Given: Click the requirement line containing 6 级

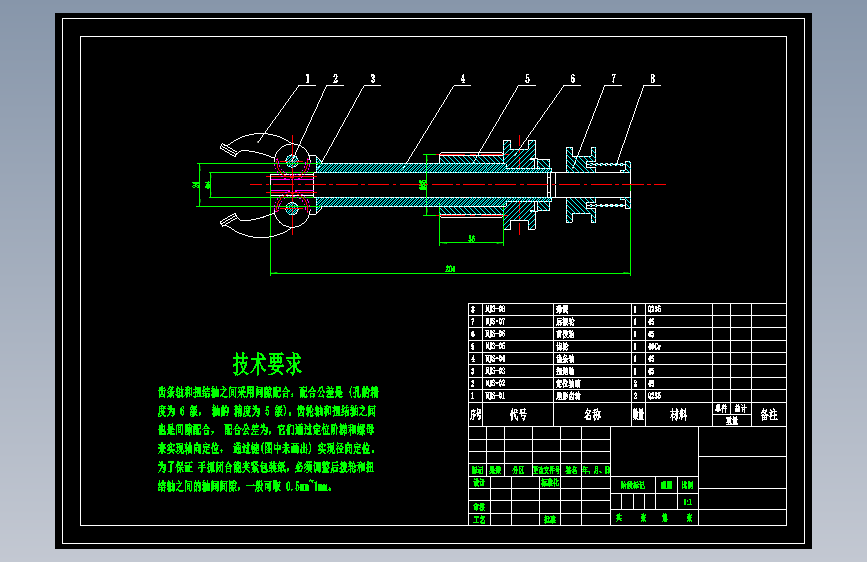Looking at the screenshot, I should 267,411.
